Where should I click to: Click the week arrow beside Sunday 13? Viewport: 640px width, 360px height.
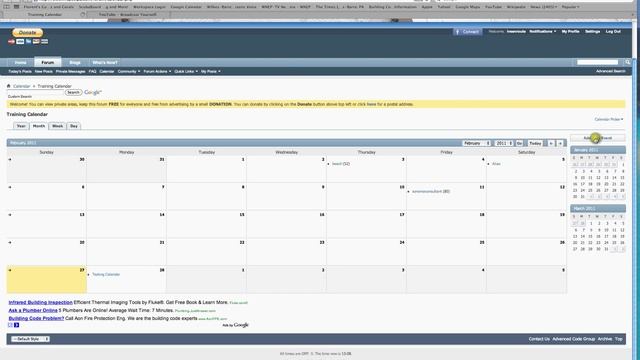pyautogui.click(x=10, y=215)
